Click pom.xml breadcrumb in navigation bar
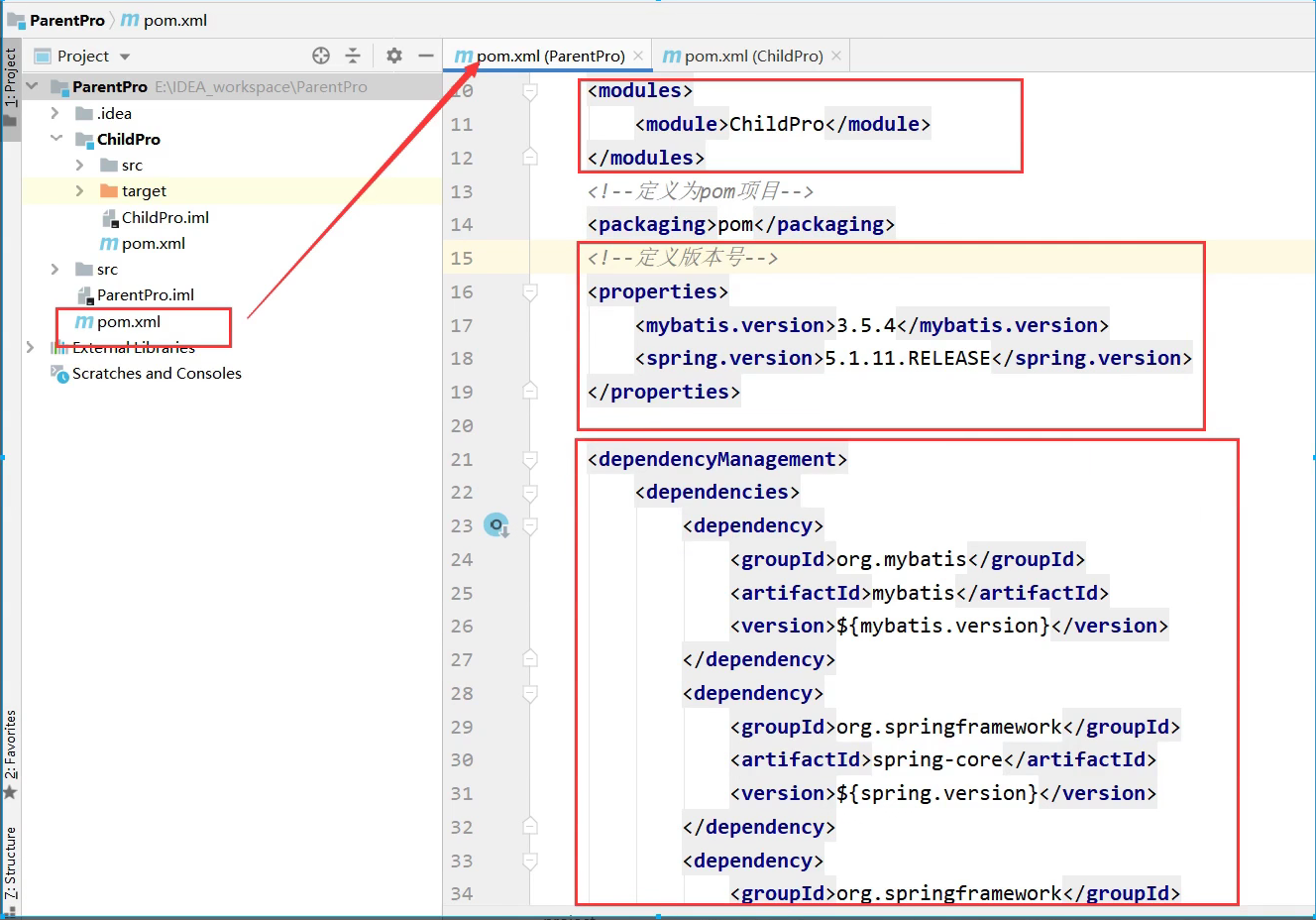 tap(164, 20)
